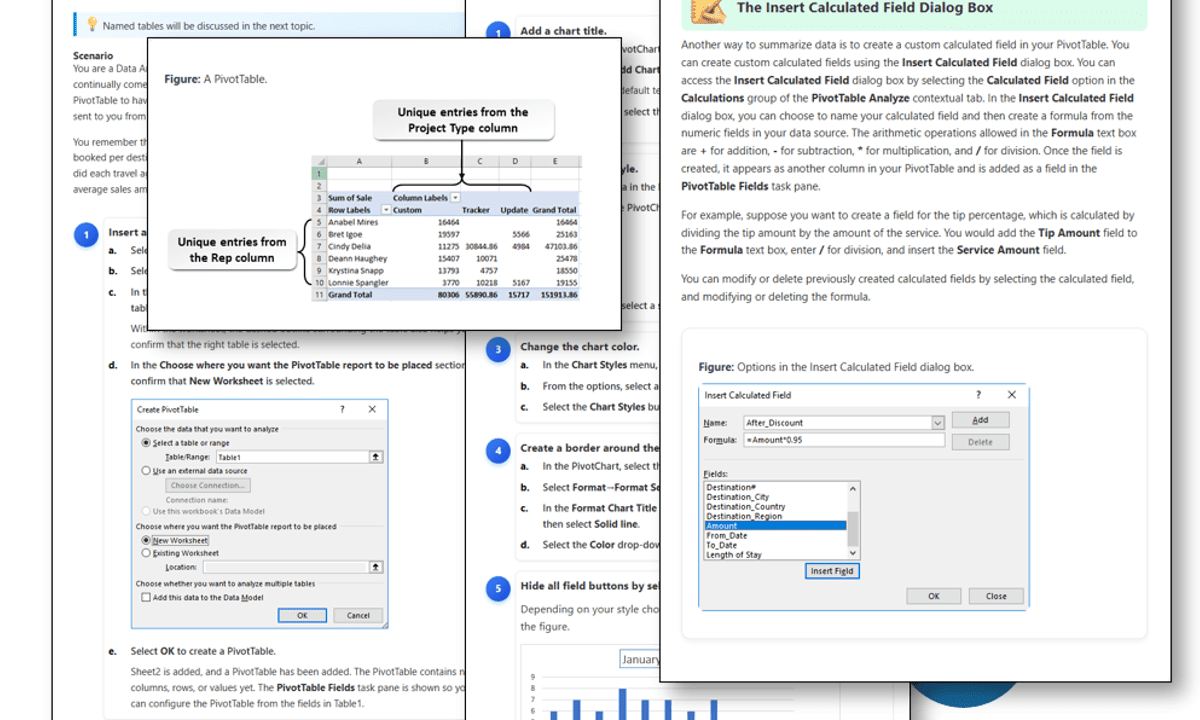Select the Existing Worksheet radio button
1200x720 pixels.
pos(146,551)
